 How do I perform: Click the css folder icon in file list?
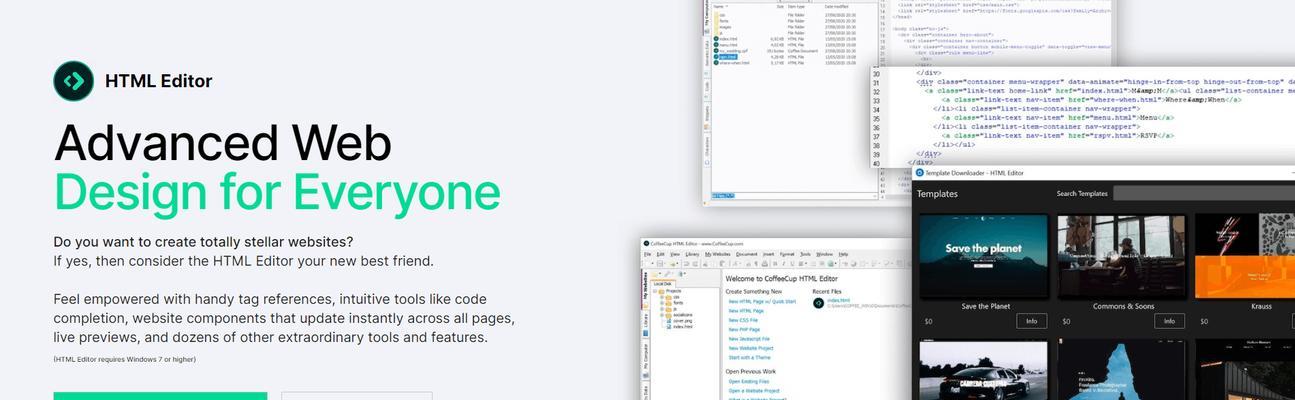716,15
